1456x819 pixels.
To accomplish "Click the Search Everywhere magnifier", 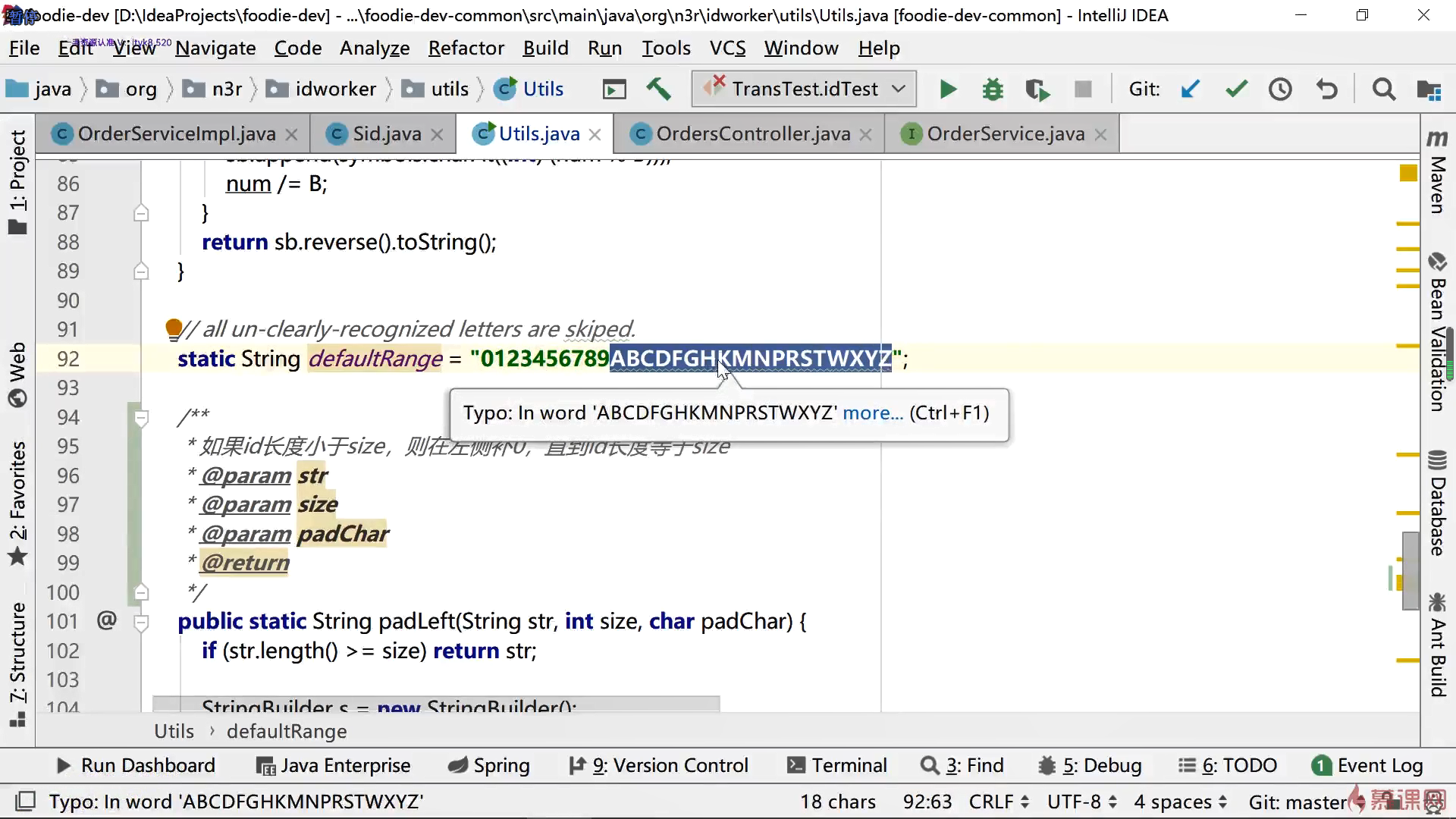I will 1383,89.
